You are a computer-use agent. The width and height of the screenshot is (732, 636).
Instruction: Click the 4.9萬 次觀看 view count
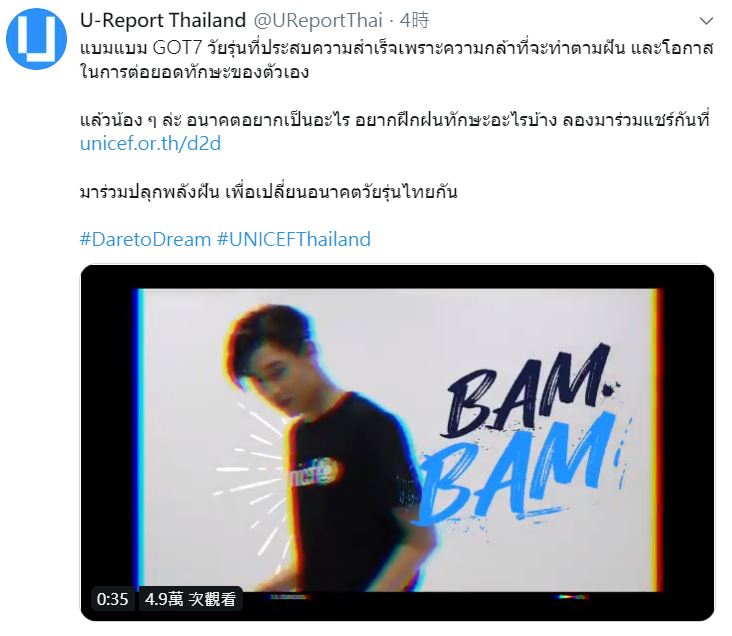190,599
